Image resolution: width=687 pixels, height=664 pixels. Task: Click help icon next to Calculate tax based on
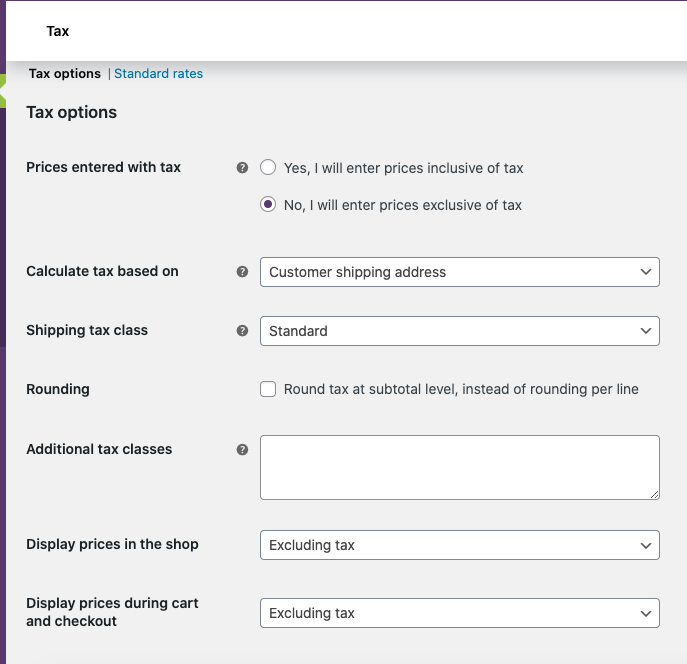pos(242,271)
